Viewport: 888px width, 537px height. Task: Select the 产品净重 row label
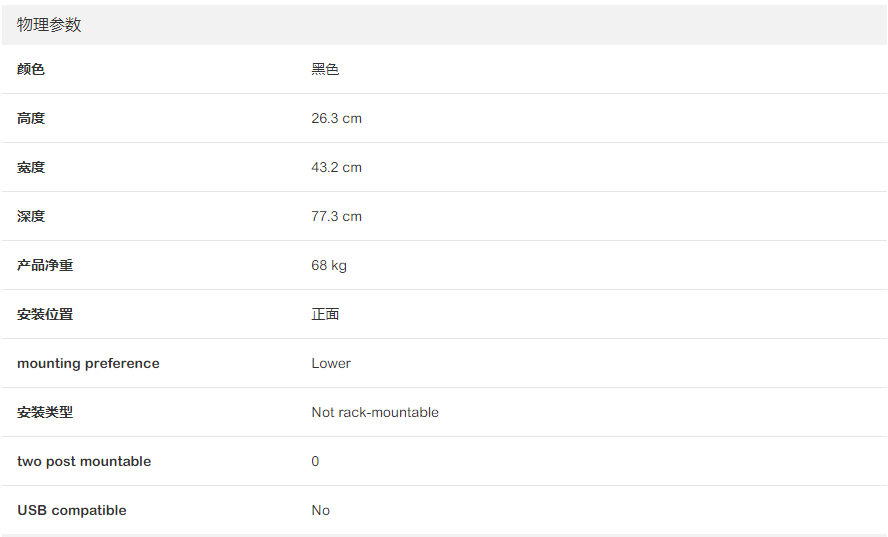coord(45,265)
